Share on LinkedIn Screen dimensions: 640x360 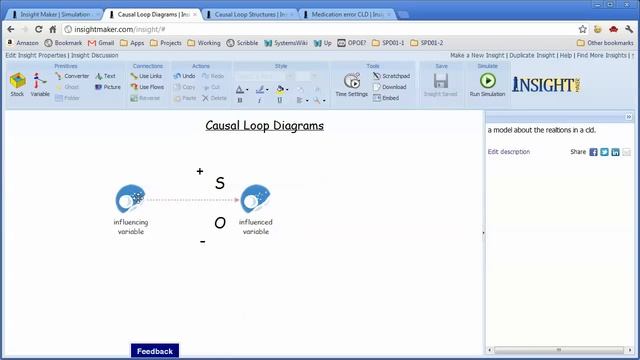(616, 152)
